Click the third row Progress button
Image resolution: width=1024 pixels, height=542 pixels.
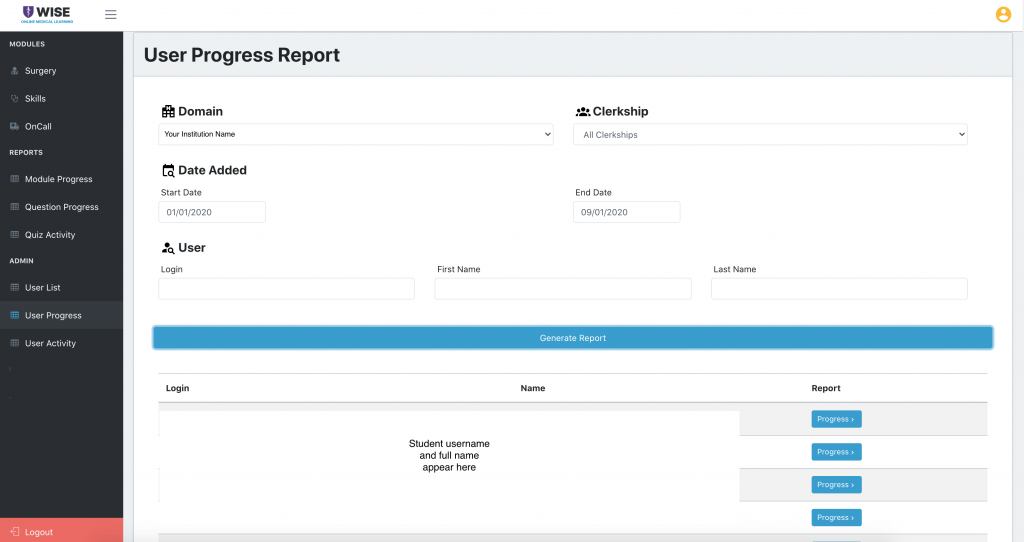click(x=835, y=485)
